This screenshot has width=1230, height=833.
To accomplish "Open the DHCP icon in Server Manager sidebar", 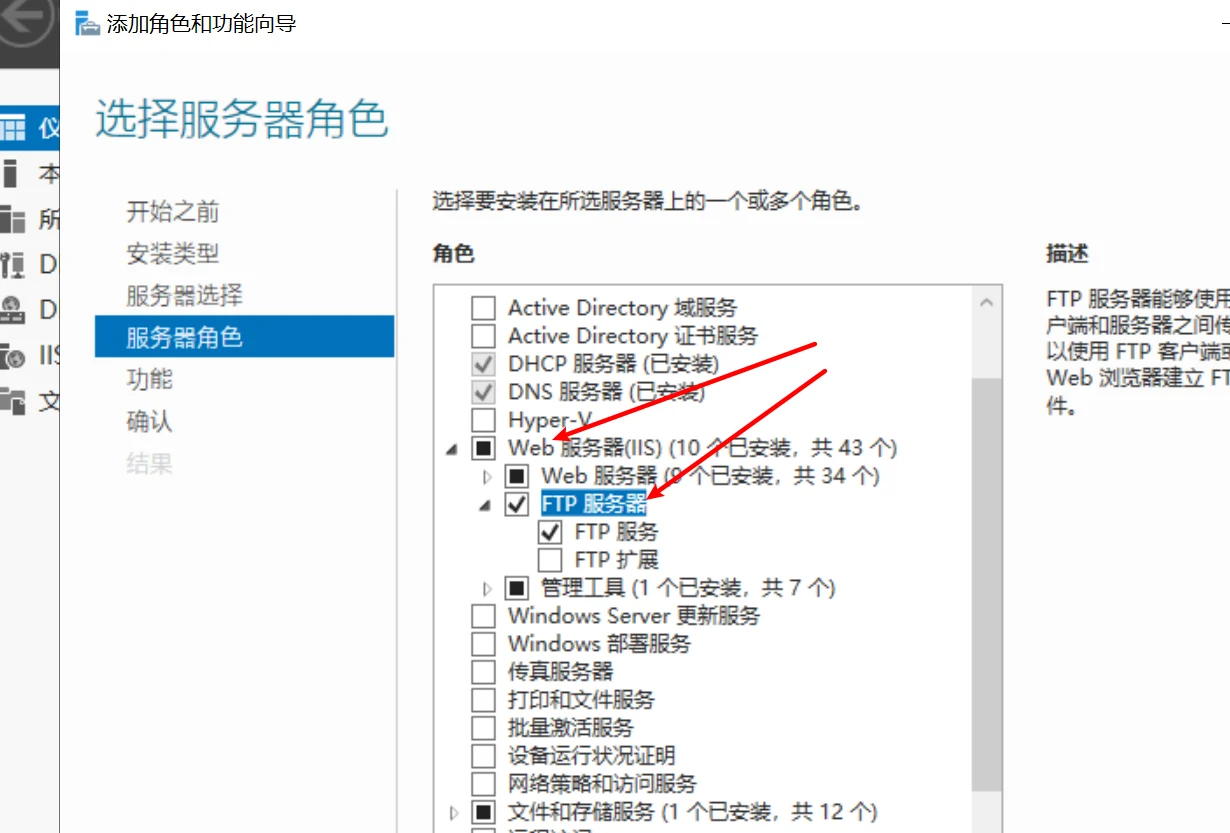I will coord(13,264).
